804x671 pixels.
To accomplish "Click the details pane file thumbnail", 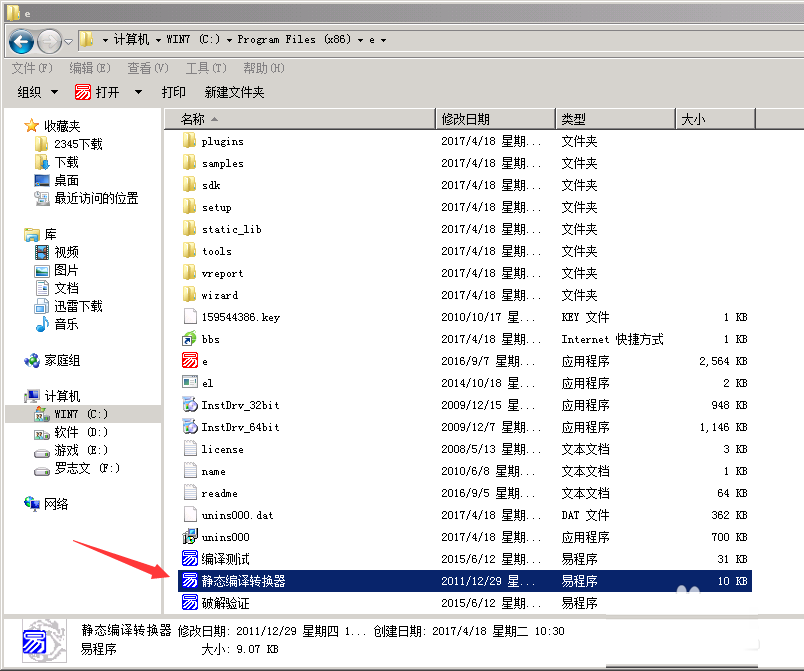I will coord(44,640).
